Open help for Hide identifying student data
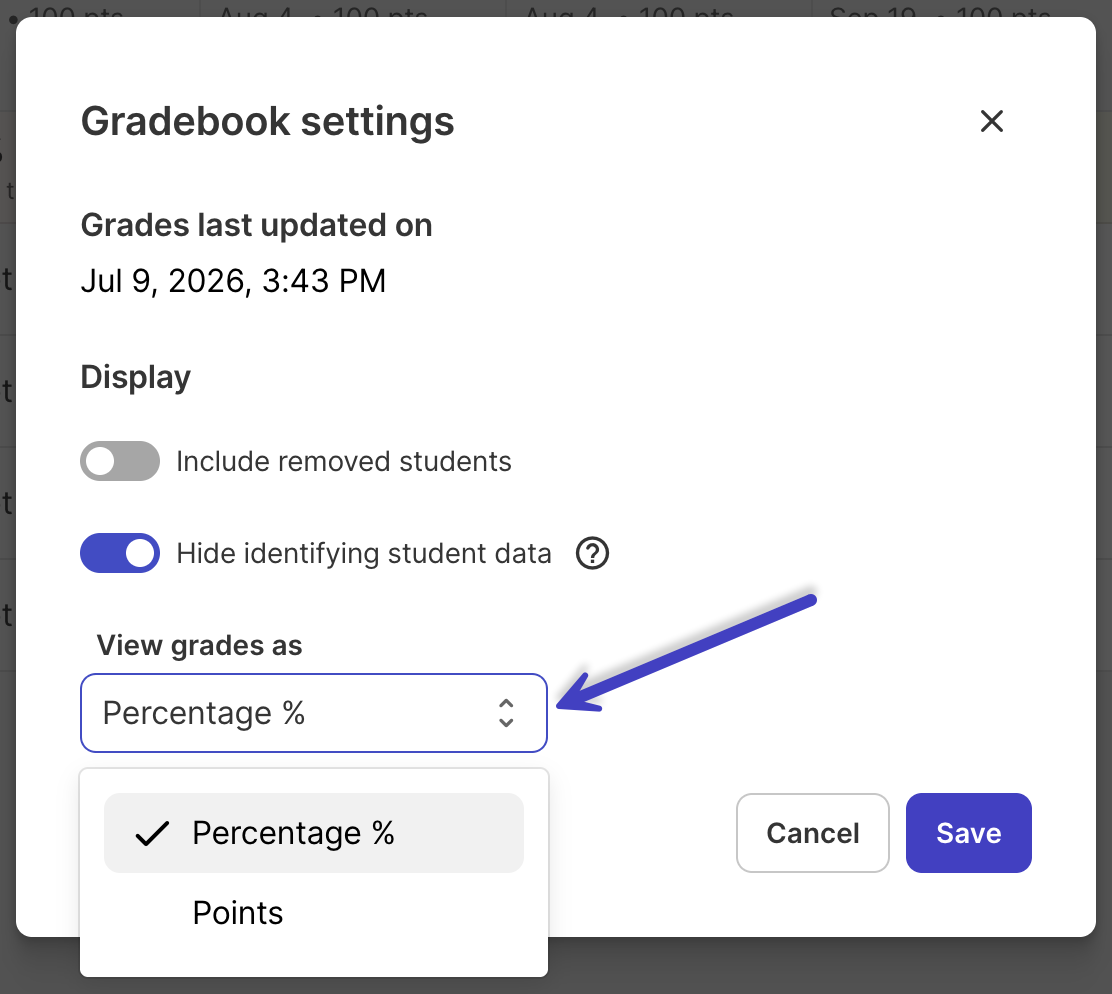 592,554
